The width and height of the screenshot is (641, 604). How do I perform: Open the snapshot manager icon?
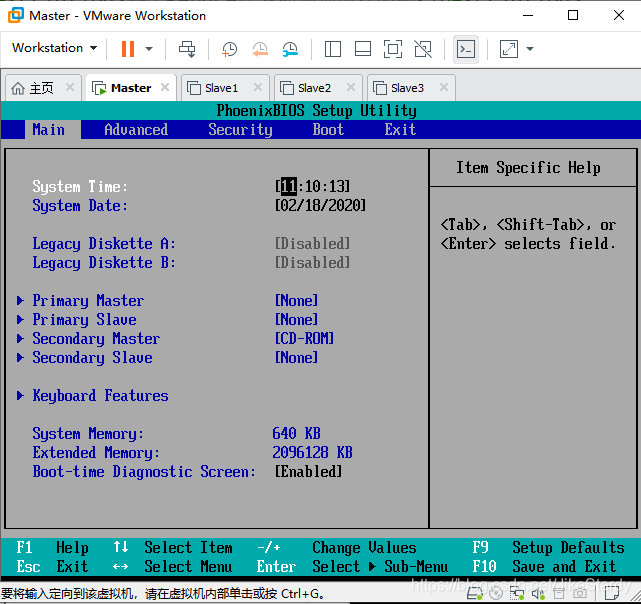(x=290, y=49)
